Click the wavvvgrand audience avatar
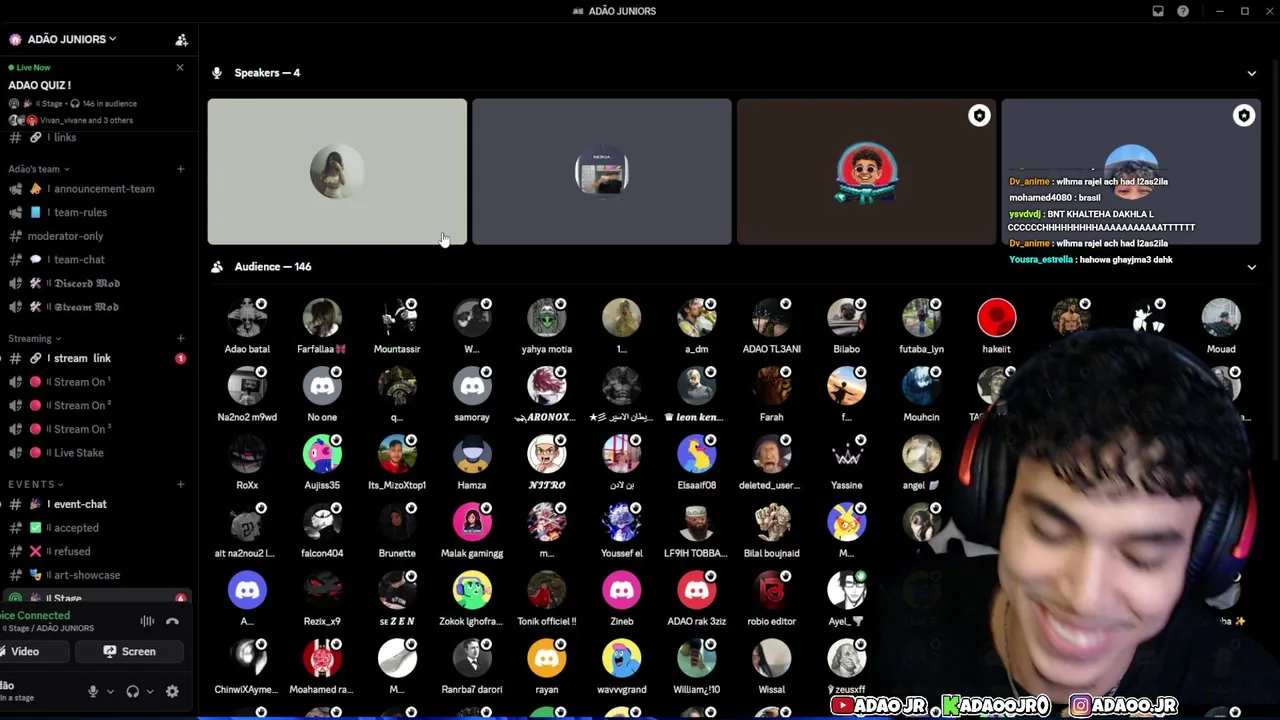Image resolution: width=1280 pixels, height=720 pixels. click(622, 659)
